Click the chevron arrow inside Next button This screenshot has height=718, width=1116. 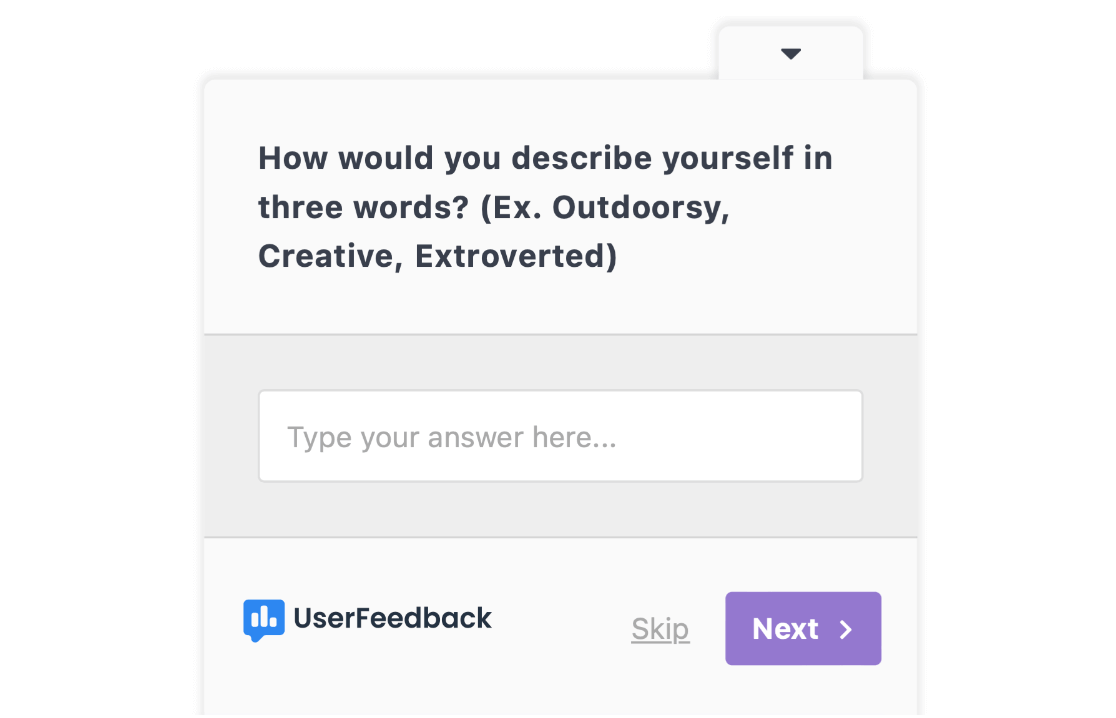coord(846,629)
